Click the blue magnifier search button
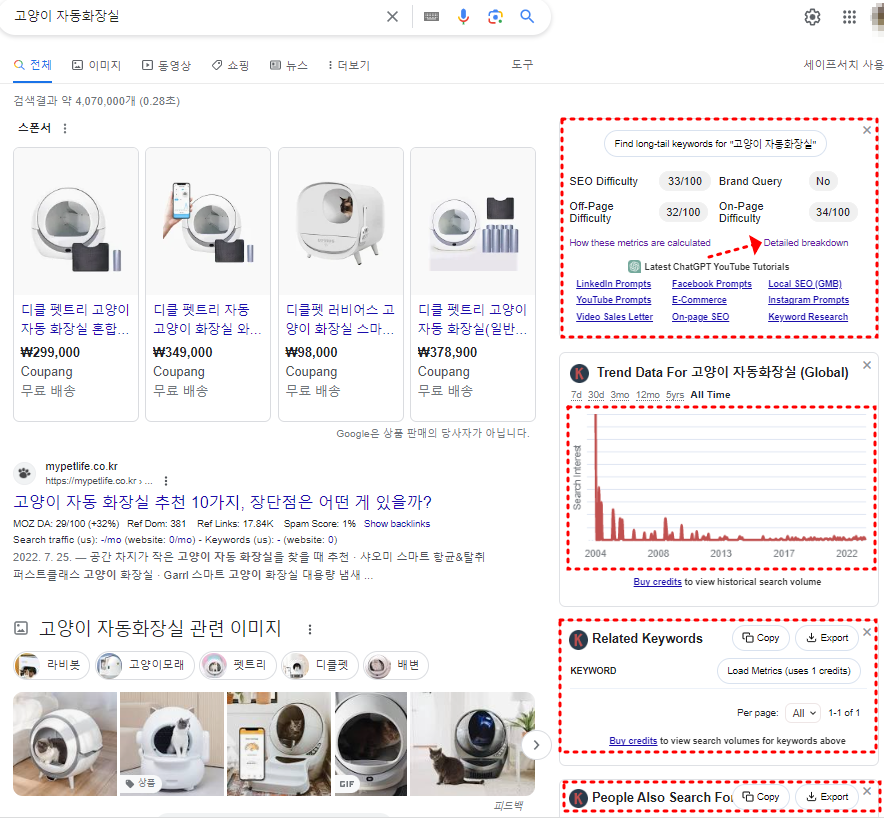 [527, 16]
